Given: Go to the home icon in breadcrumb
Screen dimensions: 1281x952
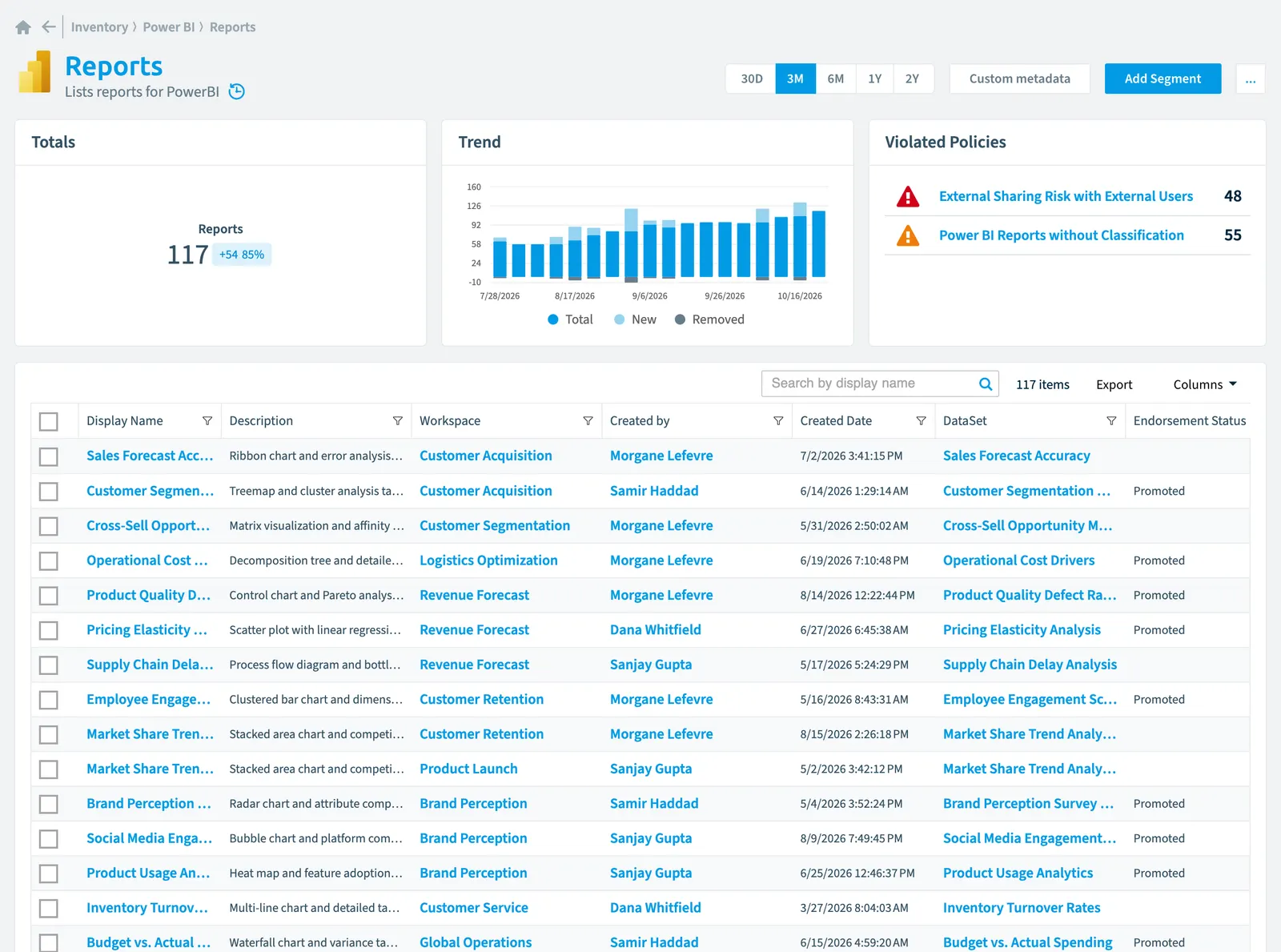Looking at the screenshot, I should pos(23,27).
